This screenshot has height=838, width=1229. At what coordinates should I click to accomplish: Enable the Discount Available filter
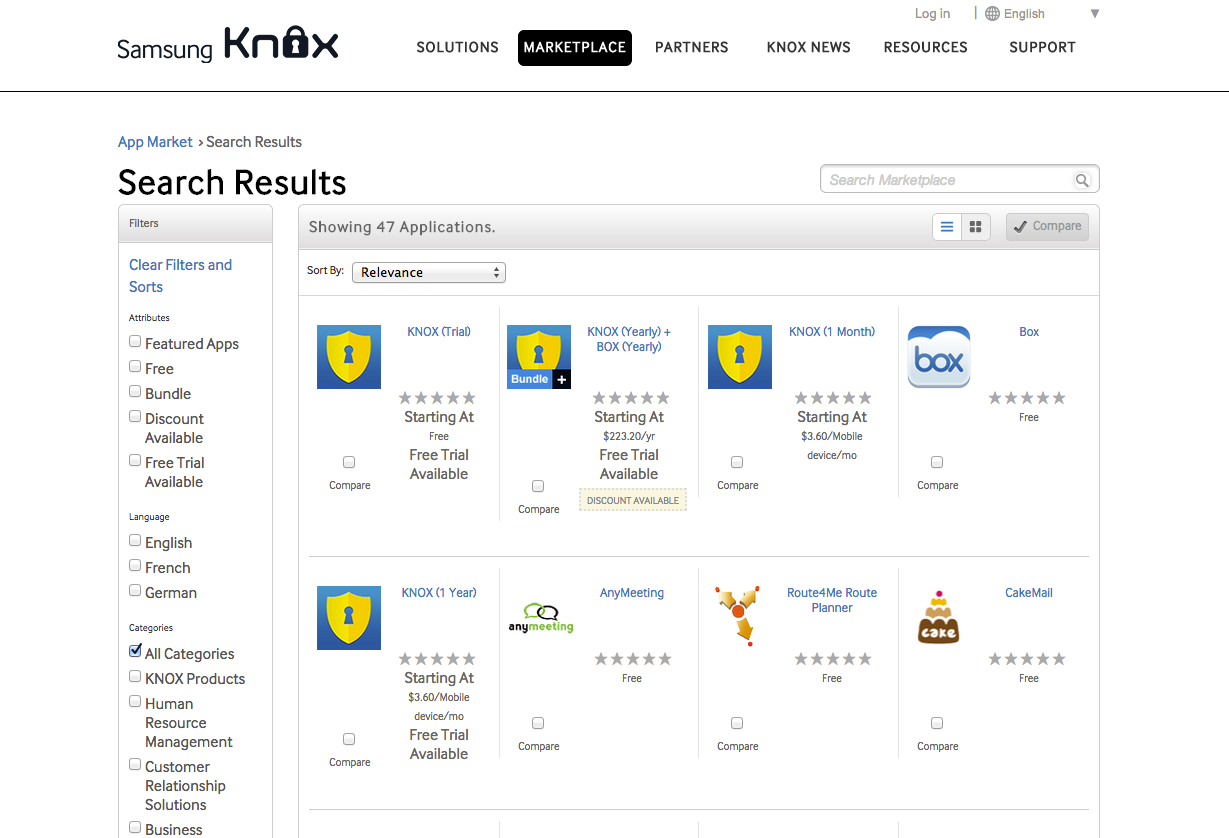(x=135, y=417)
